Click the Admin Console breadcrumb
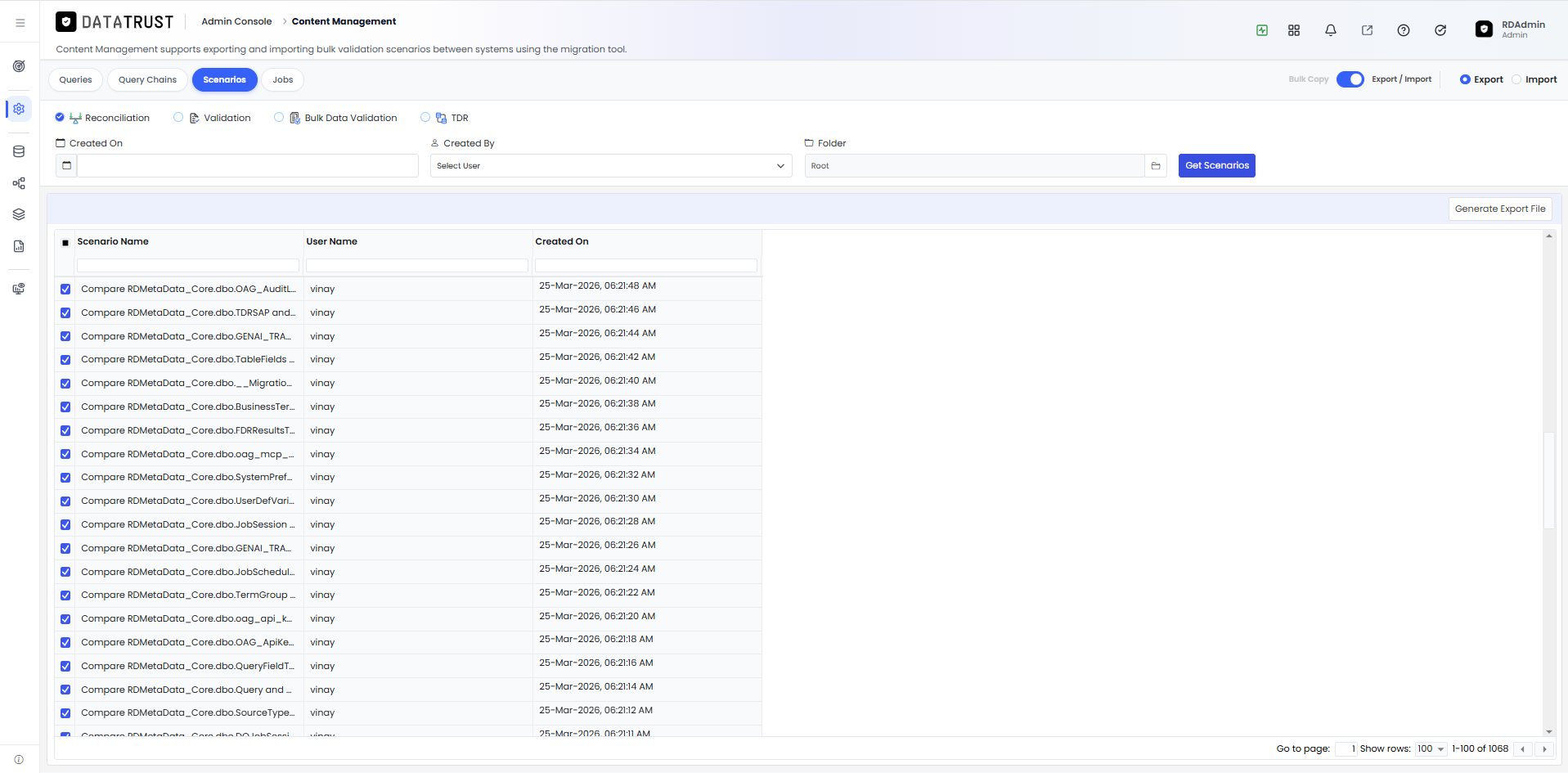Viewport: 1568px width, 773px height. pyautogui.click(x=236, y=21)
